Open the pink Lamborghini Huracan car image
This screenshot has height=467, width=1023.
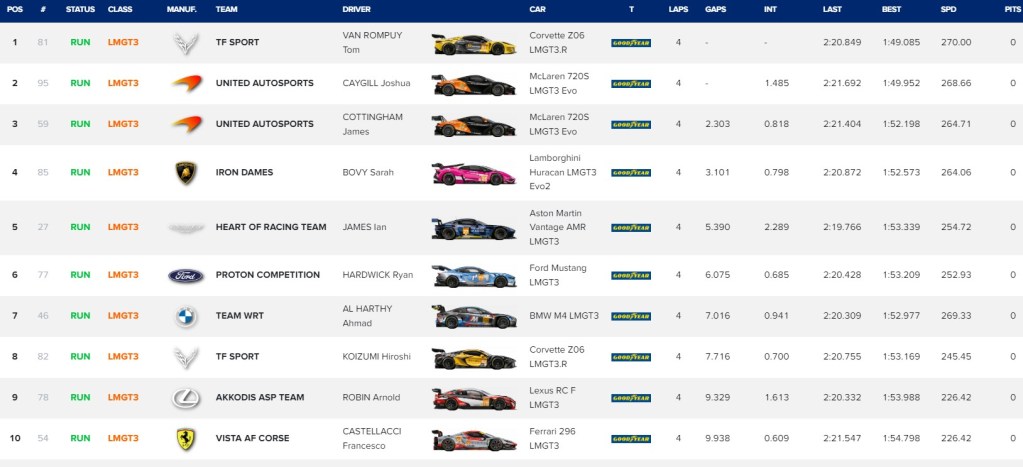tap(474, 173)
